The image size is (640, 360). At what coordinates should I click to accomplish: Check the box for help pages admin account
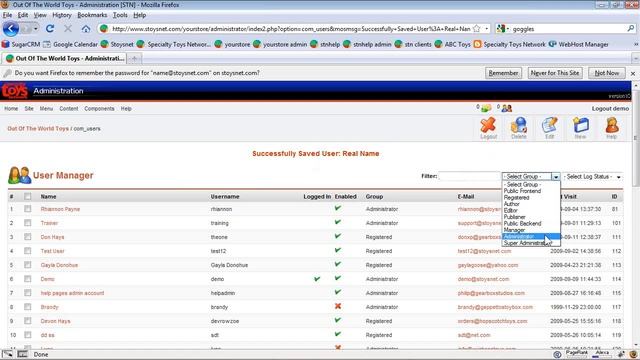click(x=27, y=293)
